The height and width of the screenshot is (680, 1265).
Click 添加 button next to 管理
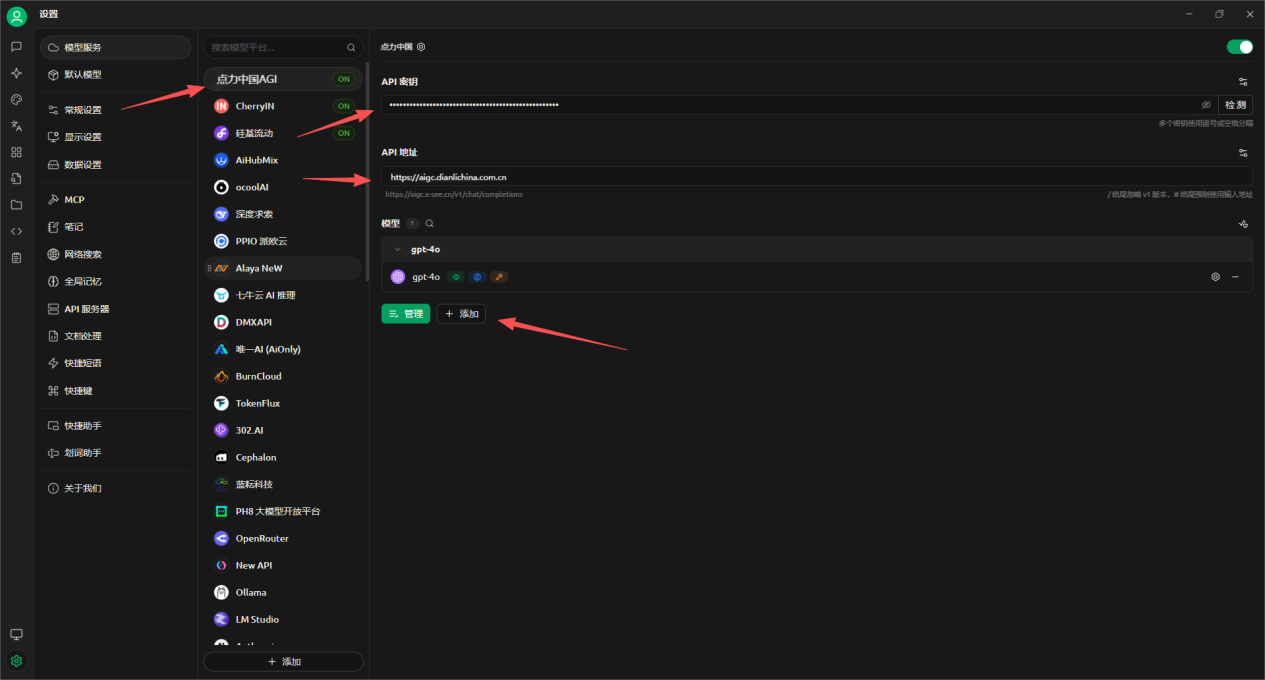461,314
